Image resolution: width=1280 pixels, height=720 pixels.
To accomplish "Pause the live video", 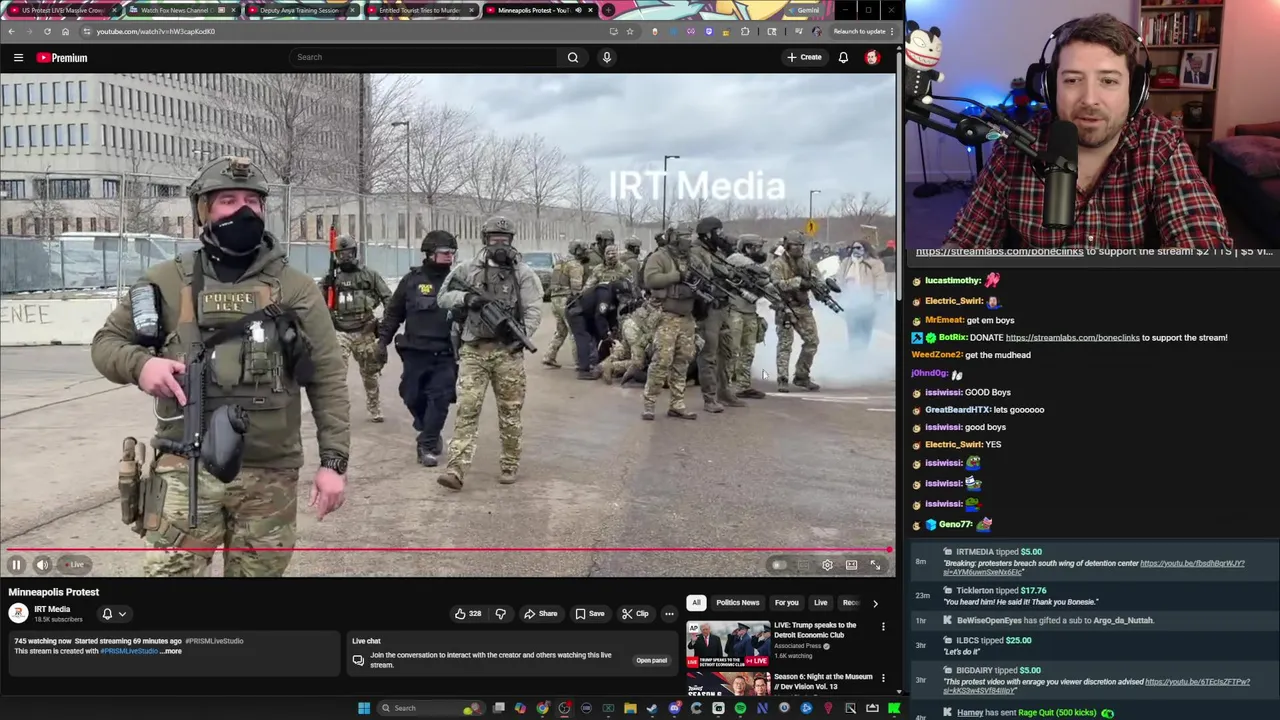I will 16,565.
